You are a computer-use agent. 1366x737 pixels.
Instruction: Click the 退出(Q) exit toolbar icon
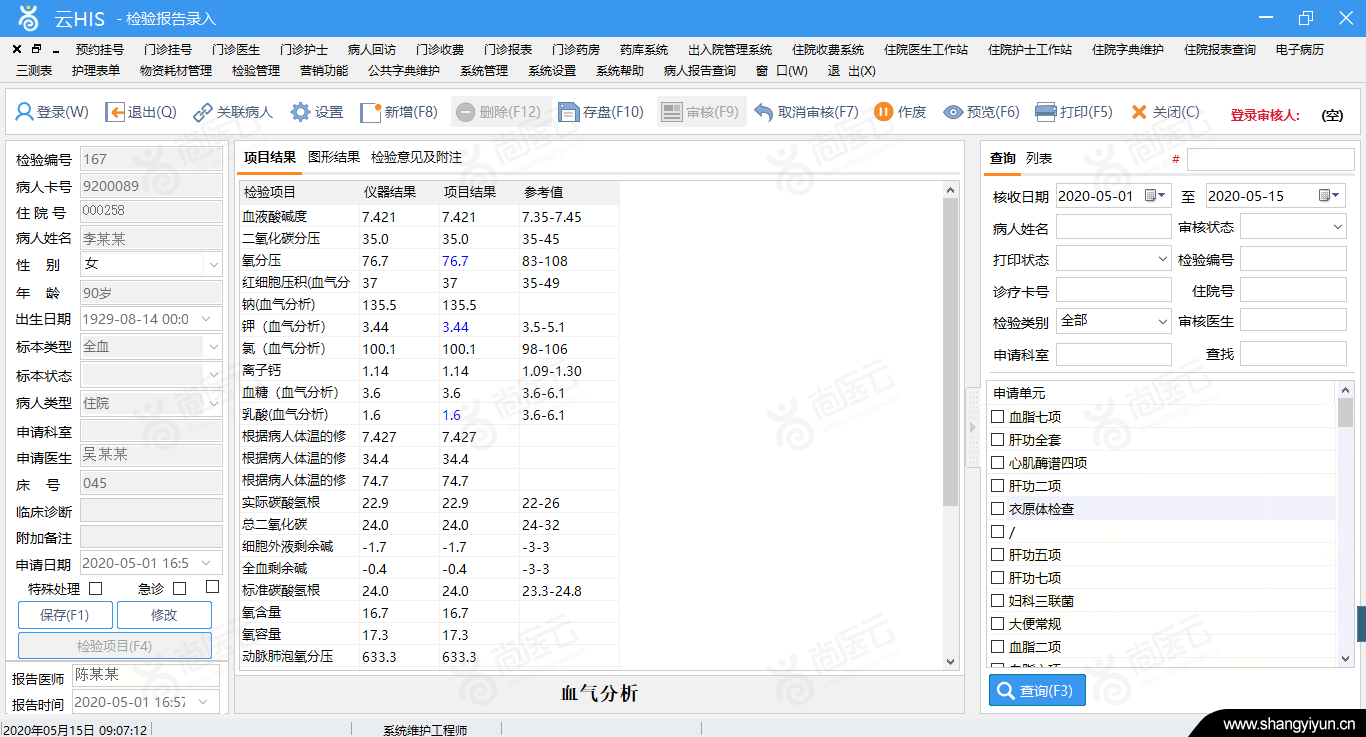(x=115, y=112)
